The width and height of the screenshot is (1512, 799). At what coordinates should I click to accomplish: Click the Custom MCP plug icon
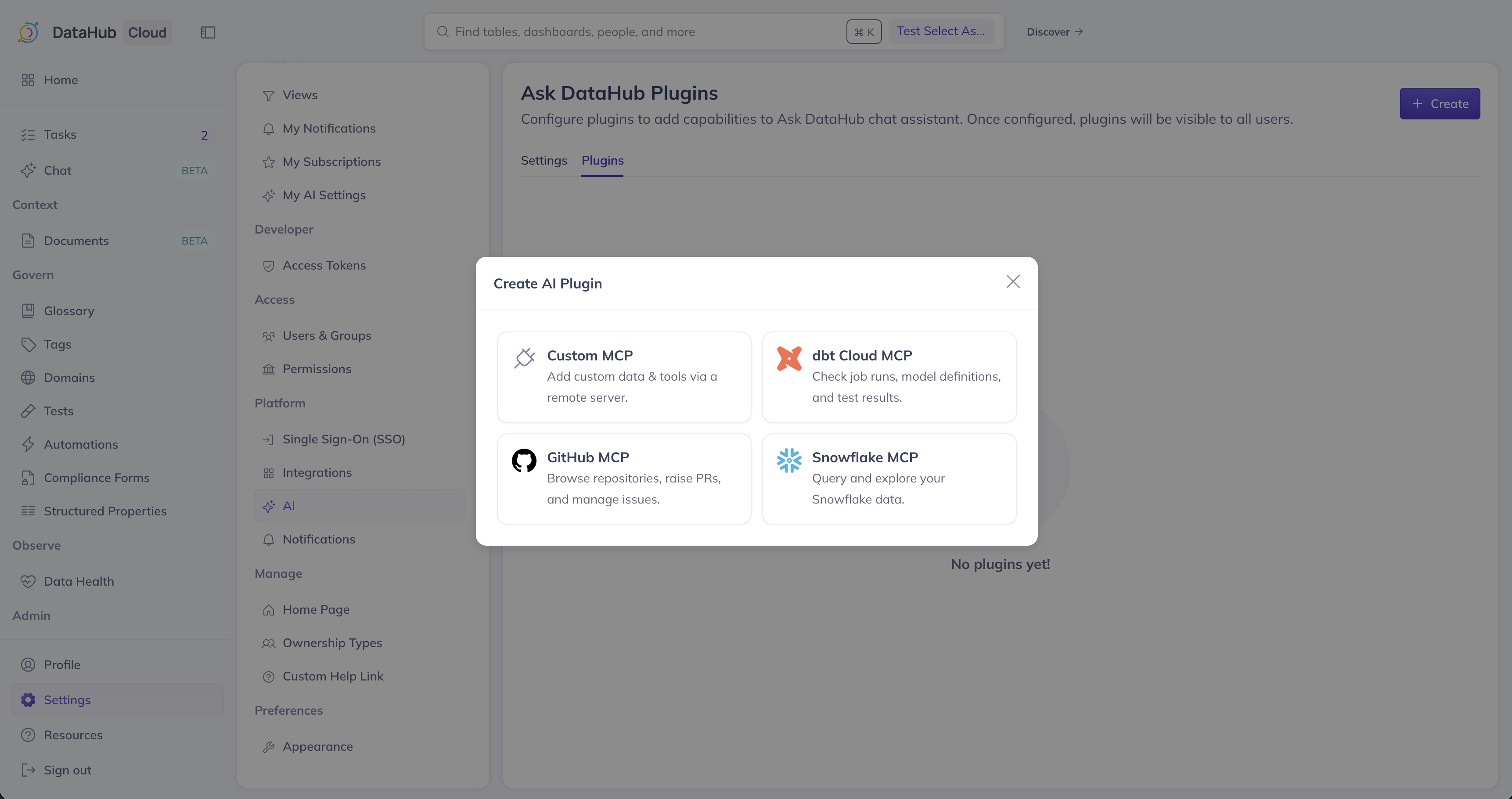(x=524, y=357)
